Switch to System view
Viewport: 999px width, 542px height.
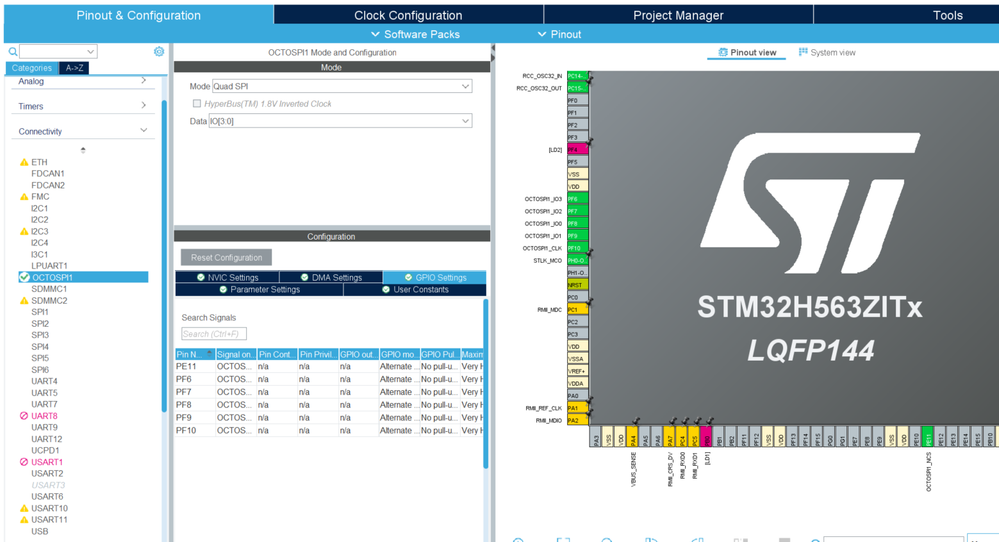point(827,52)
